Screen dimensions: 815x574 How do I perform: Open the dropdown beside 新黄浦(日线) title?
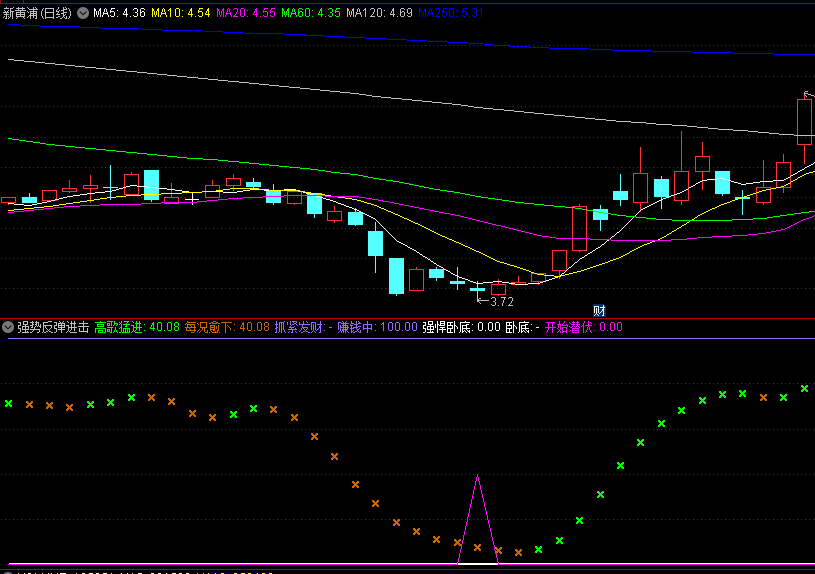point(83,13)
